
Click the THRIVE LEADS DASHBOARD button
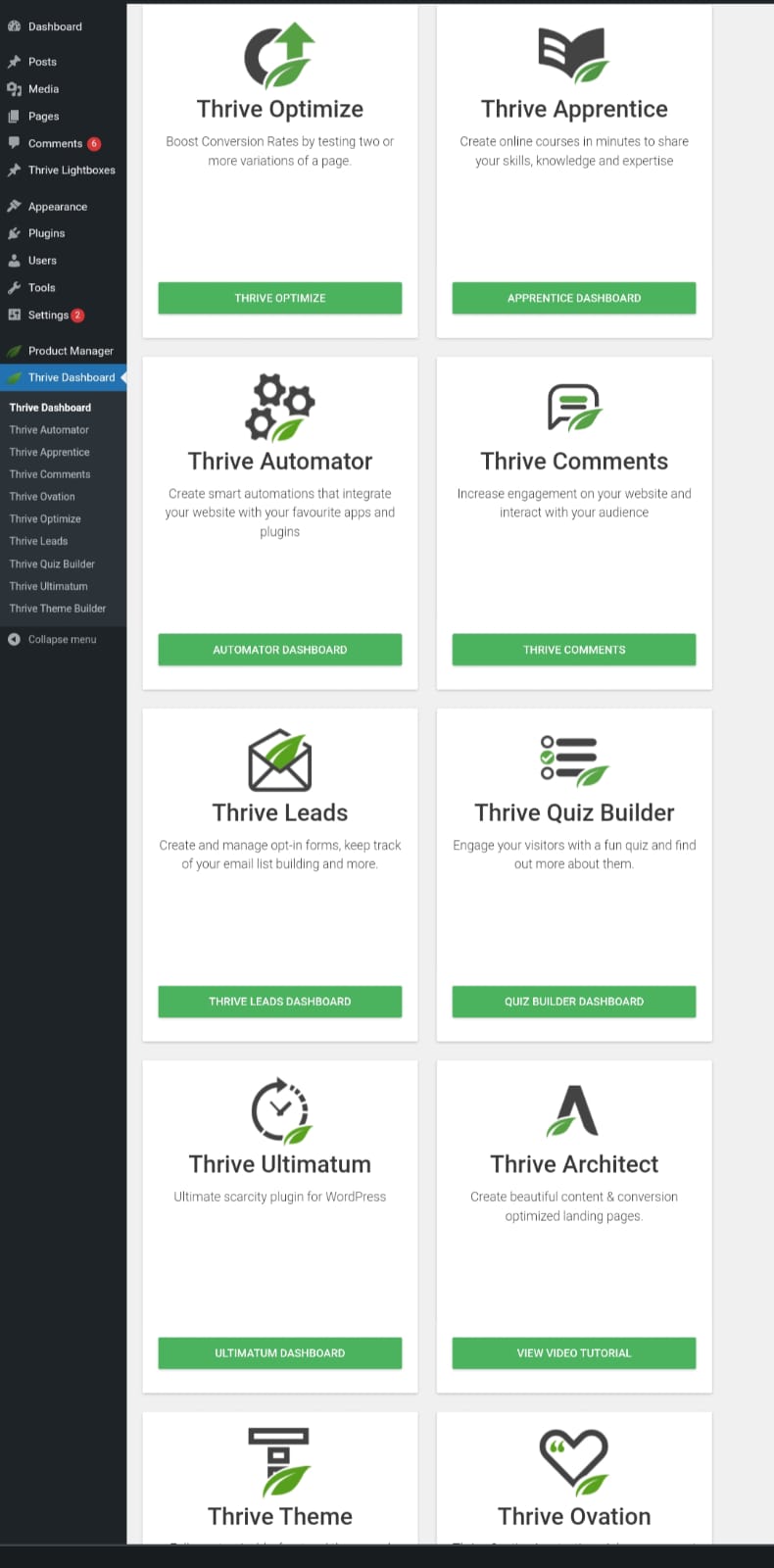coord(280,1002)
